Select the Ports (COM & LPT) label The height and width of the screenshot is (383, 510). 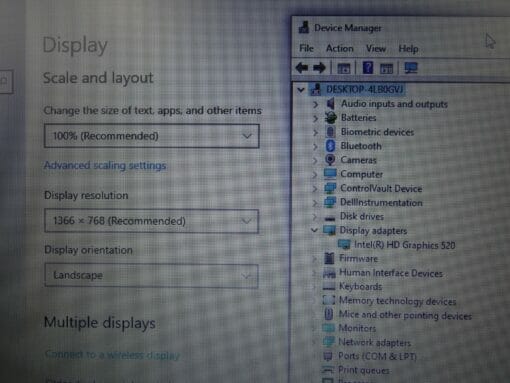coord(377,356)
